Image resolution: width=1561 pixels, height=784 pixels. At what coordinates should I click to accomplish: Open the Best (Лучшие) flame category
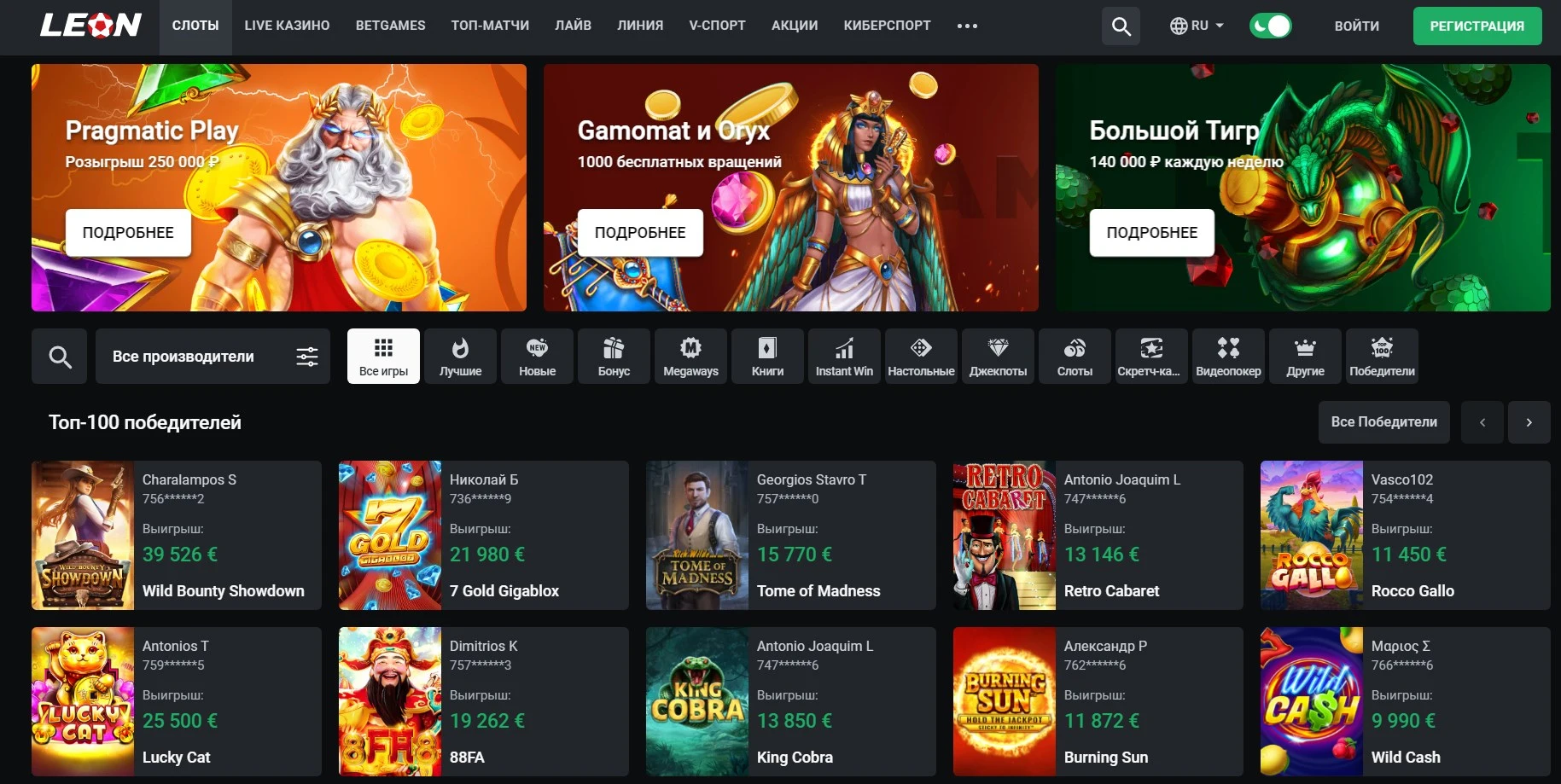pos(460,357)
